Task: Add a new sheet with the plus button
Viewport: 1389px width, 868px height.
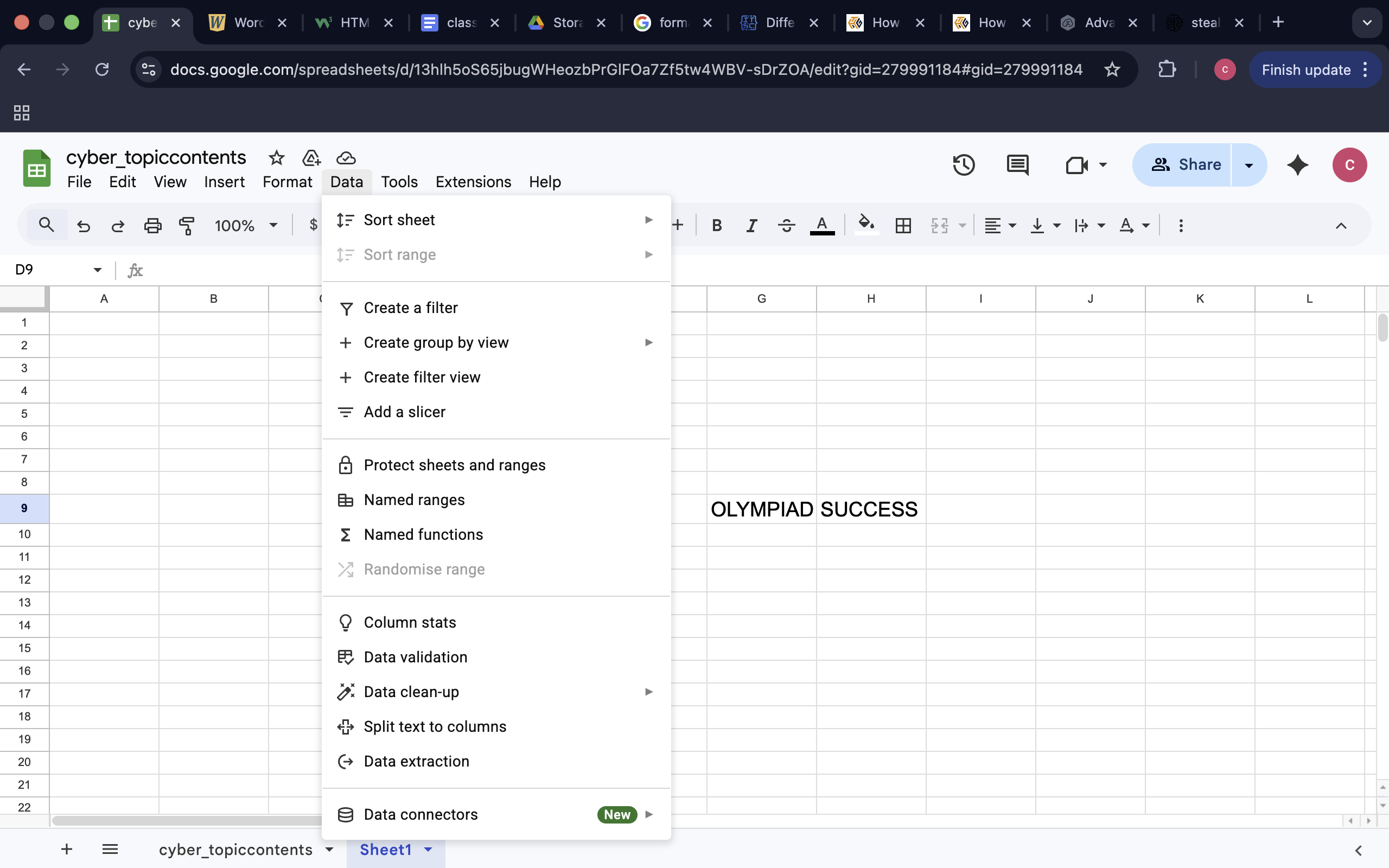Action: pyautogui.click(x=67, y=850)
